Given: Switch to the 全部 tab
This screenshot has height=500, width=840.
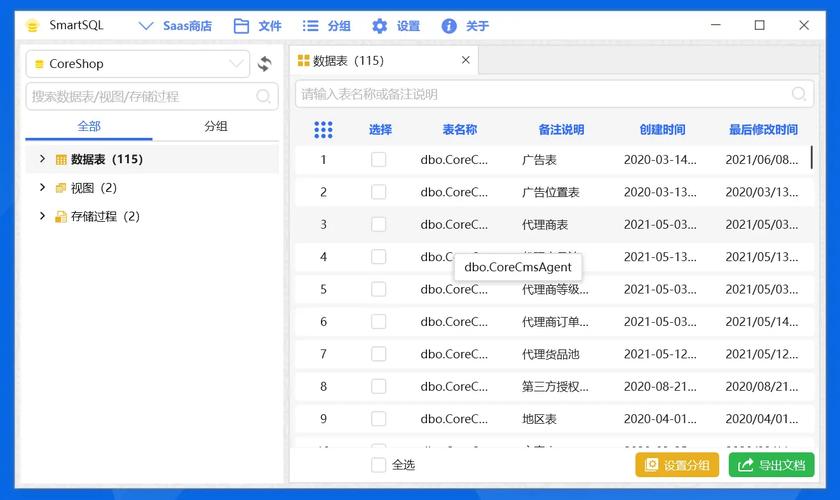Looking at the screenshot, I should pyautogui.click(x=89, y=126).
